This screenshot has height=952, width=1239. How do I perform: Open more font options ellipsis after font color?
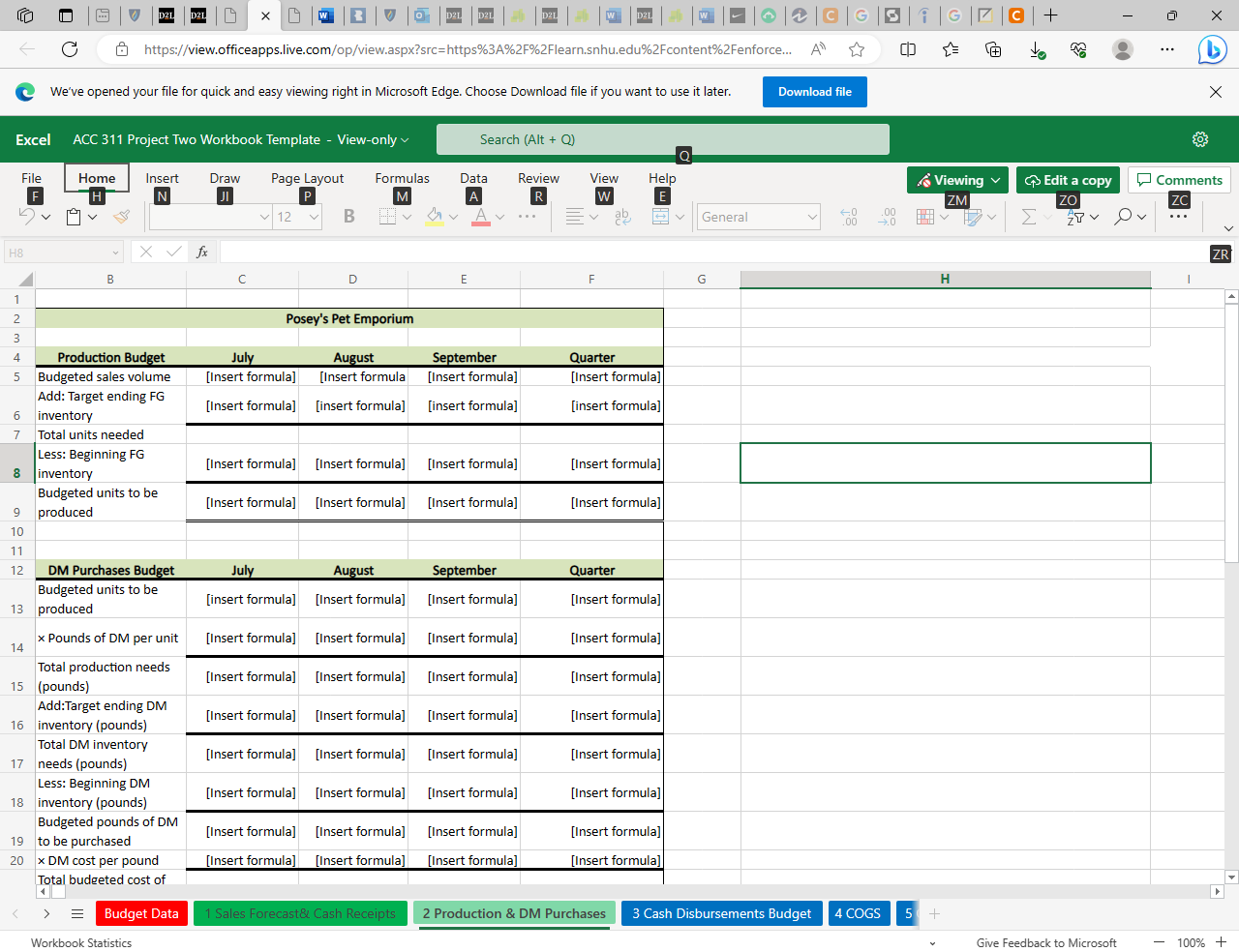pos(528,217)
